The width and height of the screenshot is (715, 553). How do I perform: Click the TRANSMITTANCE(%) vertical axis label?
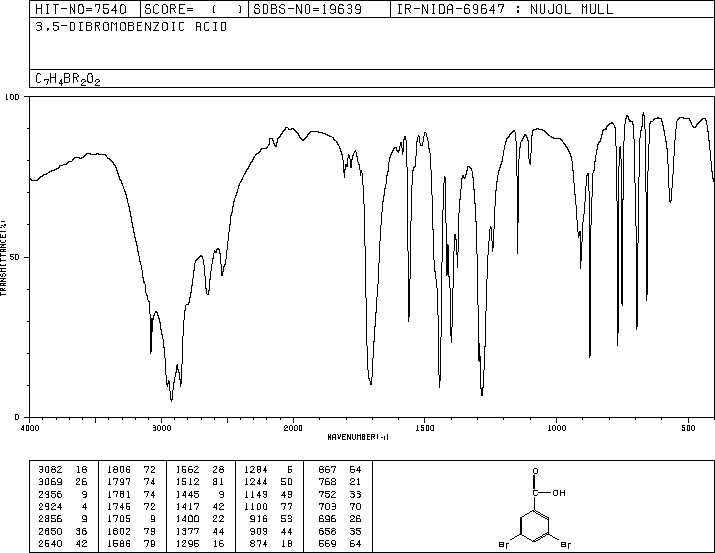tap(3, 258)
